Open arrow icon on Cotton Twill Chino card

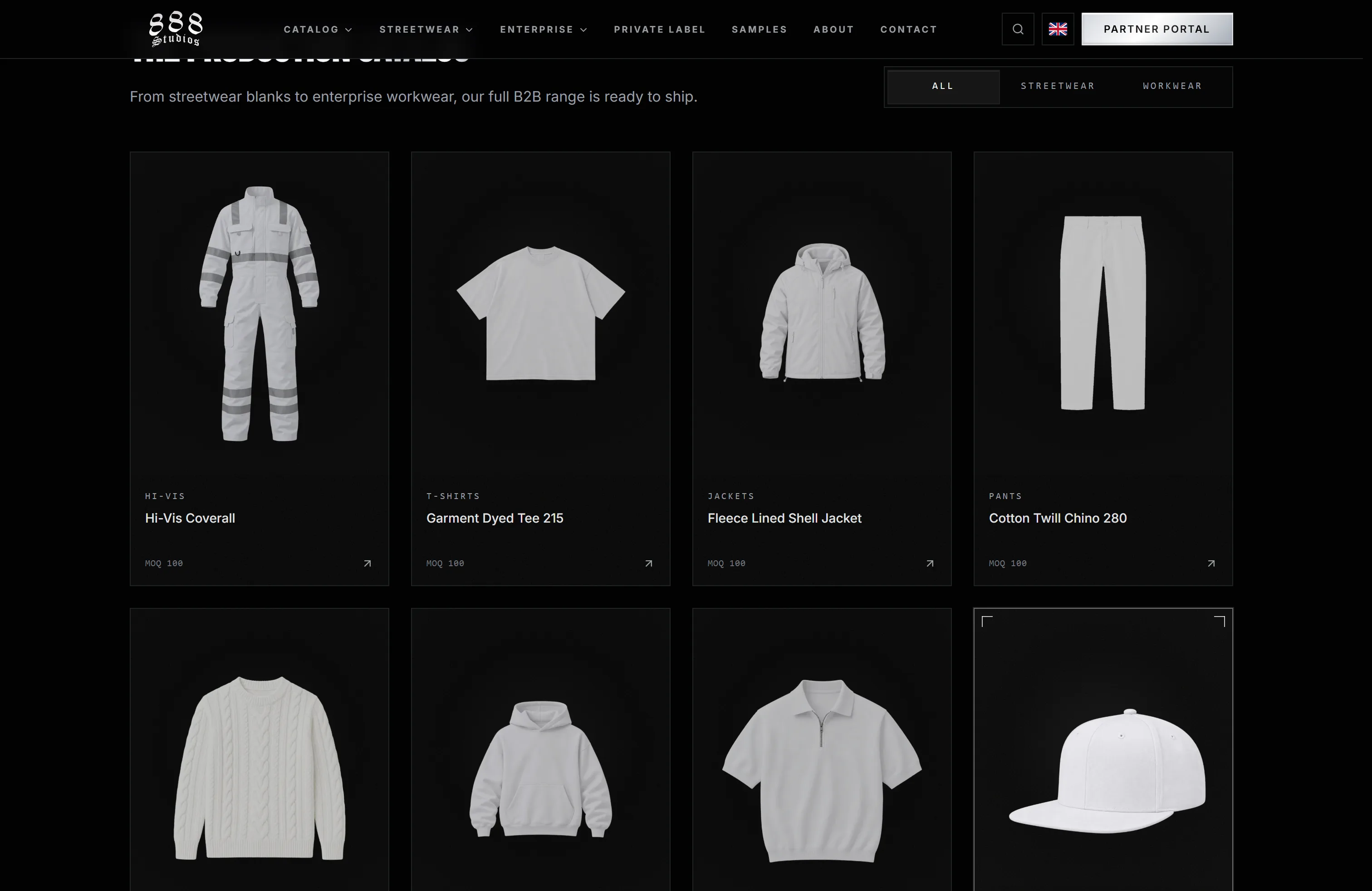point(1211,563)
